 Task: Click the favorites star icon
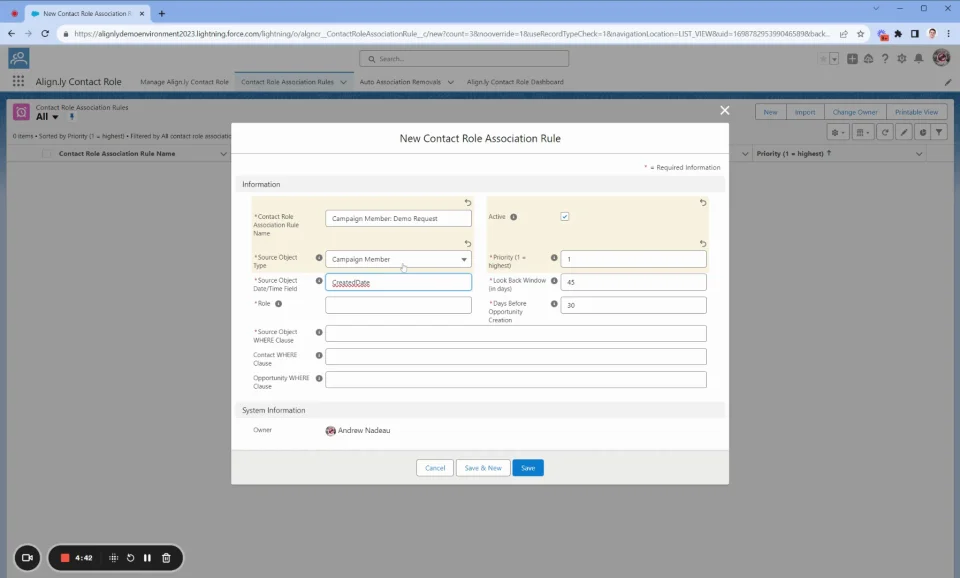click(x=823, y=59)
